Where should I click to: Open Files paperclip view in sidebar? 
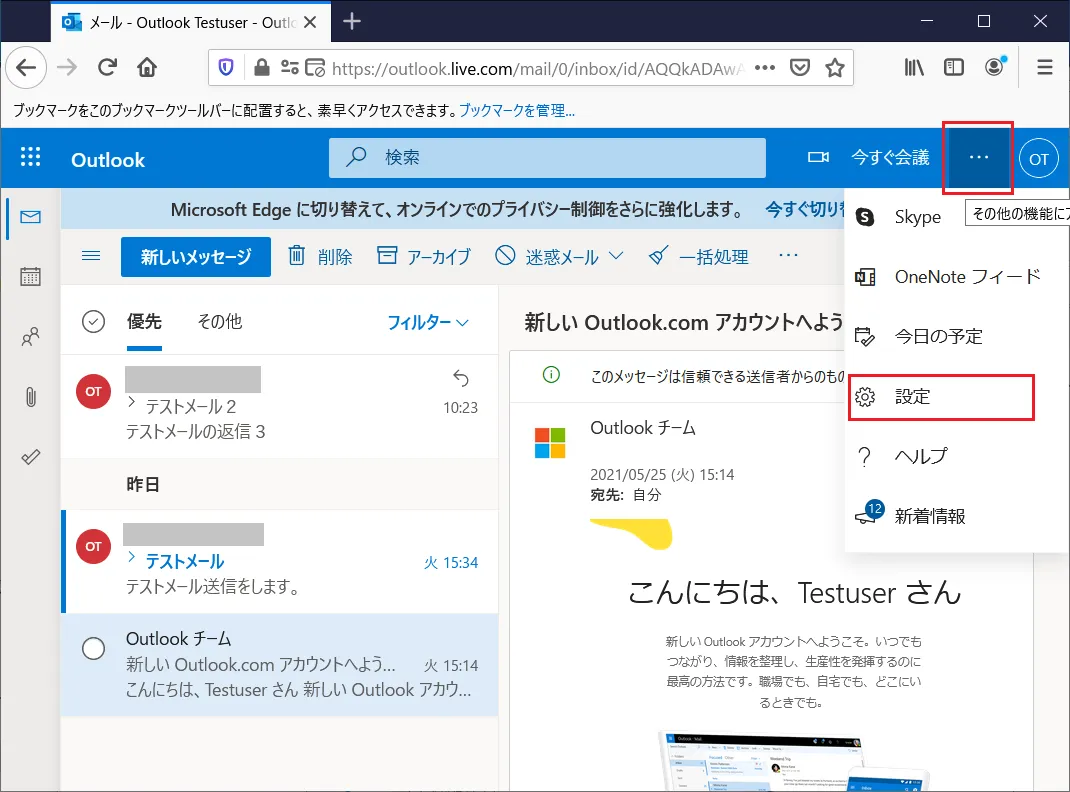pos(31,396)
